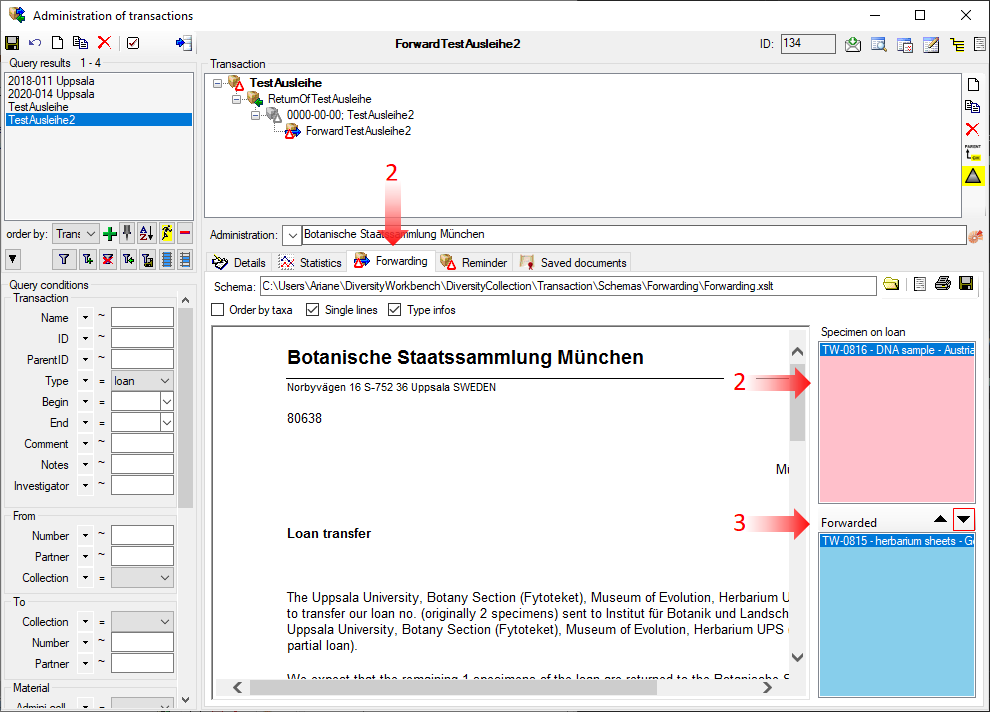Click the envelope with green arrow icon

[x=853, y=44]
